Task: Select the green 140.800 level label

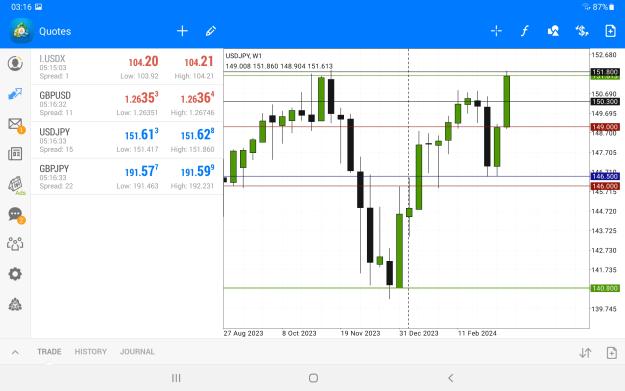Action: coord(605,288)
